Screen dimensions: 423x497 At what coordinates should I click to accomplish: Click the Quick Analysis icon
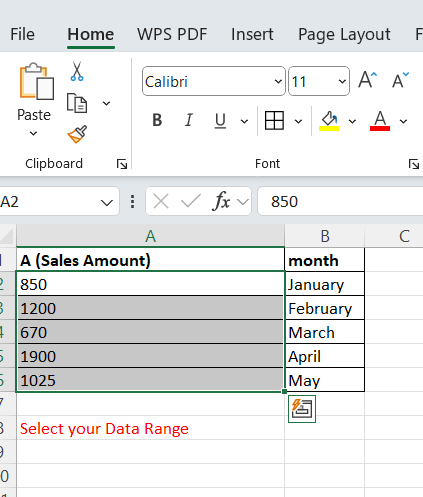click(x=302, y=409)
